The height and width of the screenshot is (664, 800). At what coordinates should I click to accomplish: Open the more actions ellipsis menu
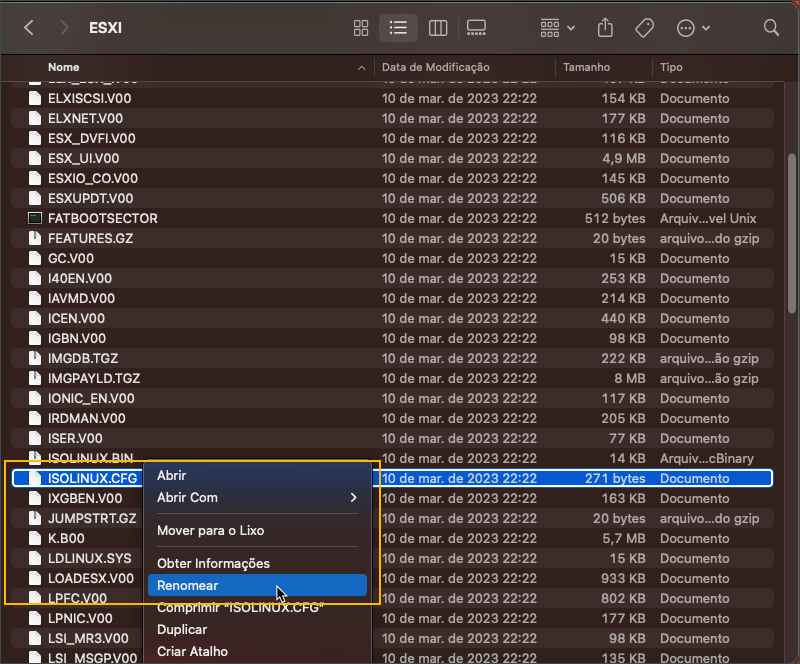(x=693, y=28)
